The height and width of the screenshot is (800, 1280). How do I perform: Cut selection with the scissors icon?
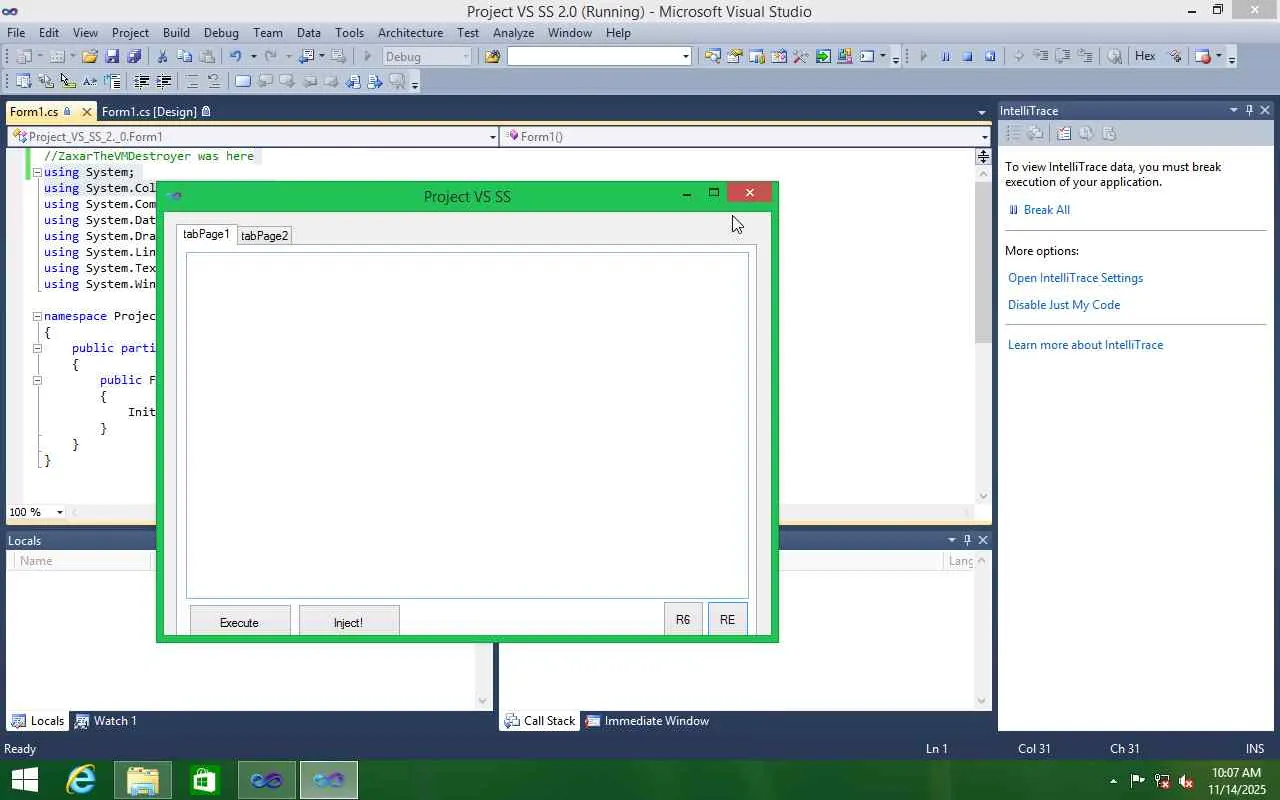pyautogui.click(x=162, y=57)
